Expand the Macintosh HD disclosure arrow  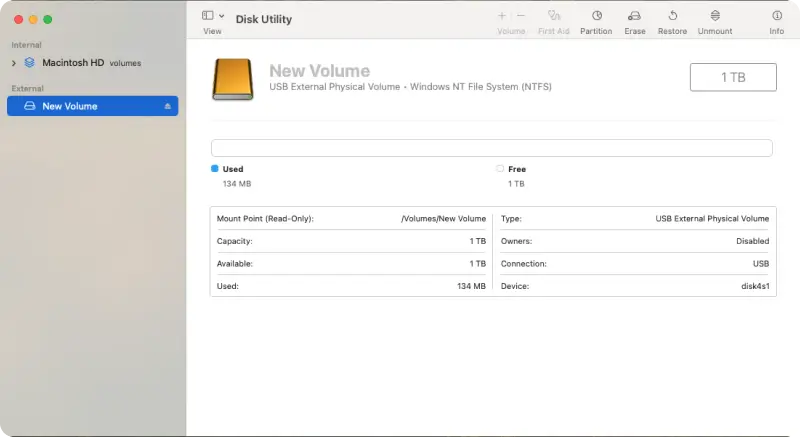[x=14, y=63]
